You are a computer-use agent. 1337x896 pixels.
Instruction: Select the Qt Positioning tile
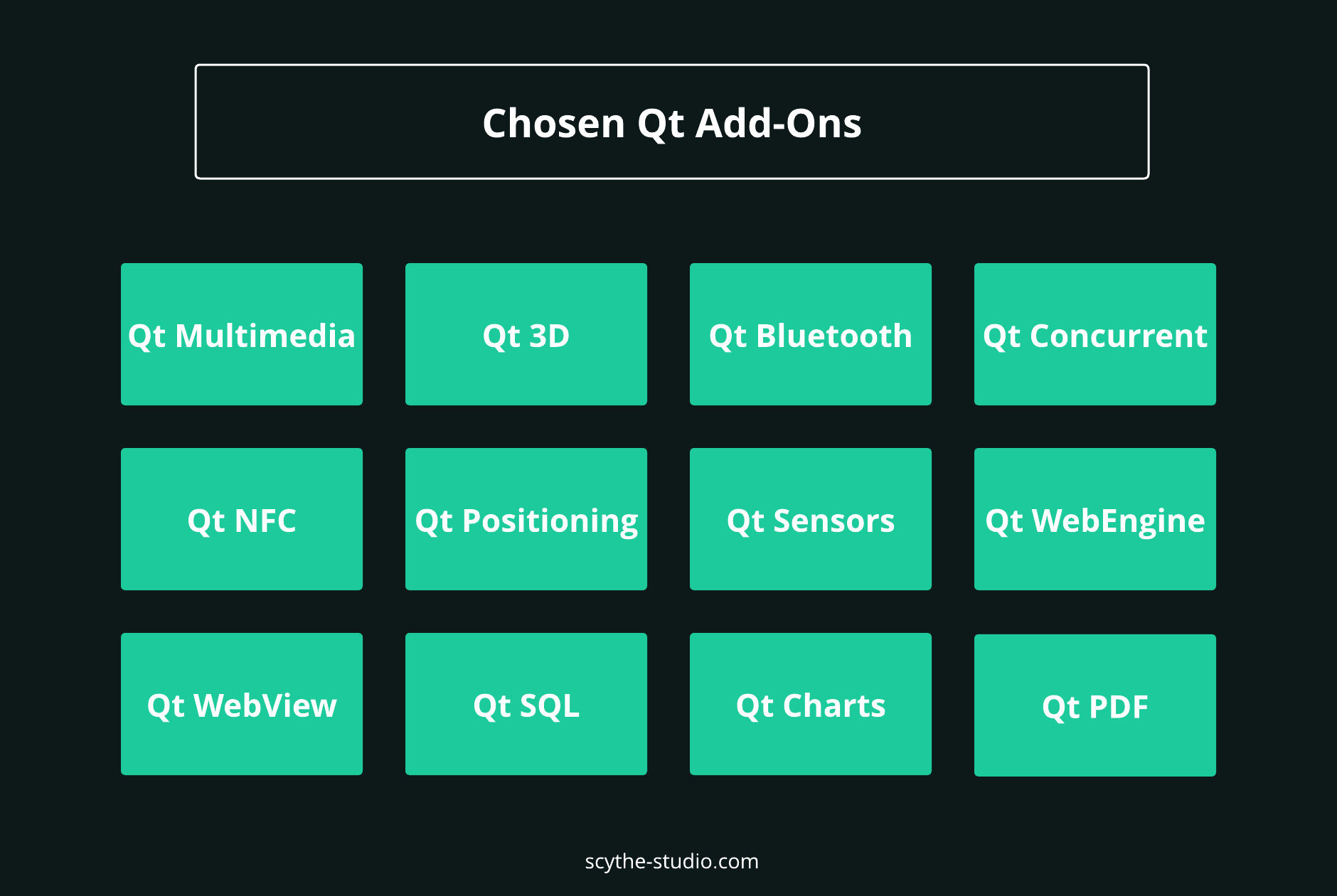(x=526, y=519)
